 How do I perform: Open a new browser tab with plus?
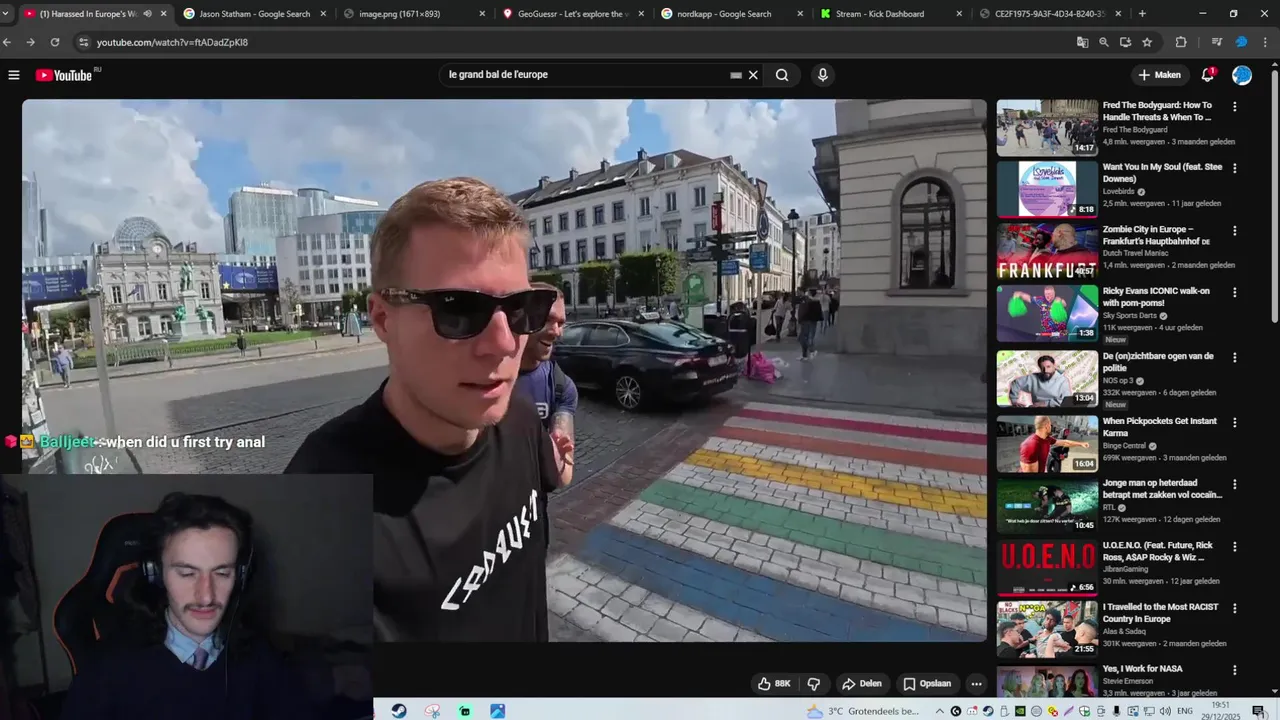point(1142,14)
